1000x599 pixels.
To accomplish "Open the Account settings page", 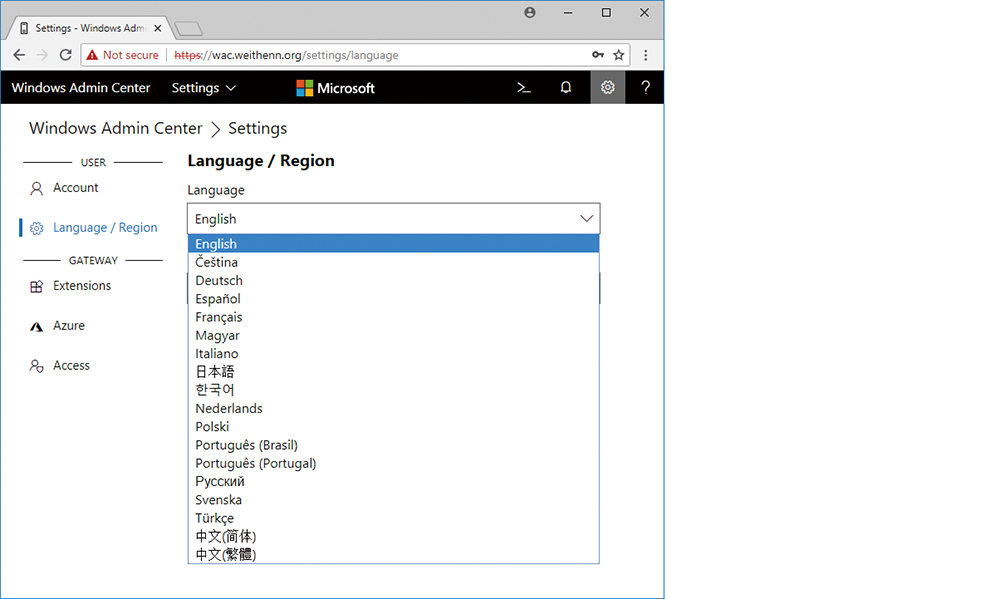I will click(75, 188).
